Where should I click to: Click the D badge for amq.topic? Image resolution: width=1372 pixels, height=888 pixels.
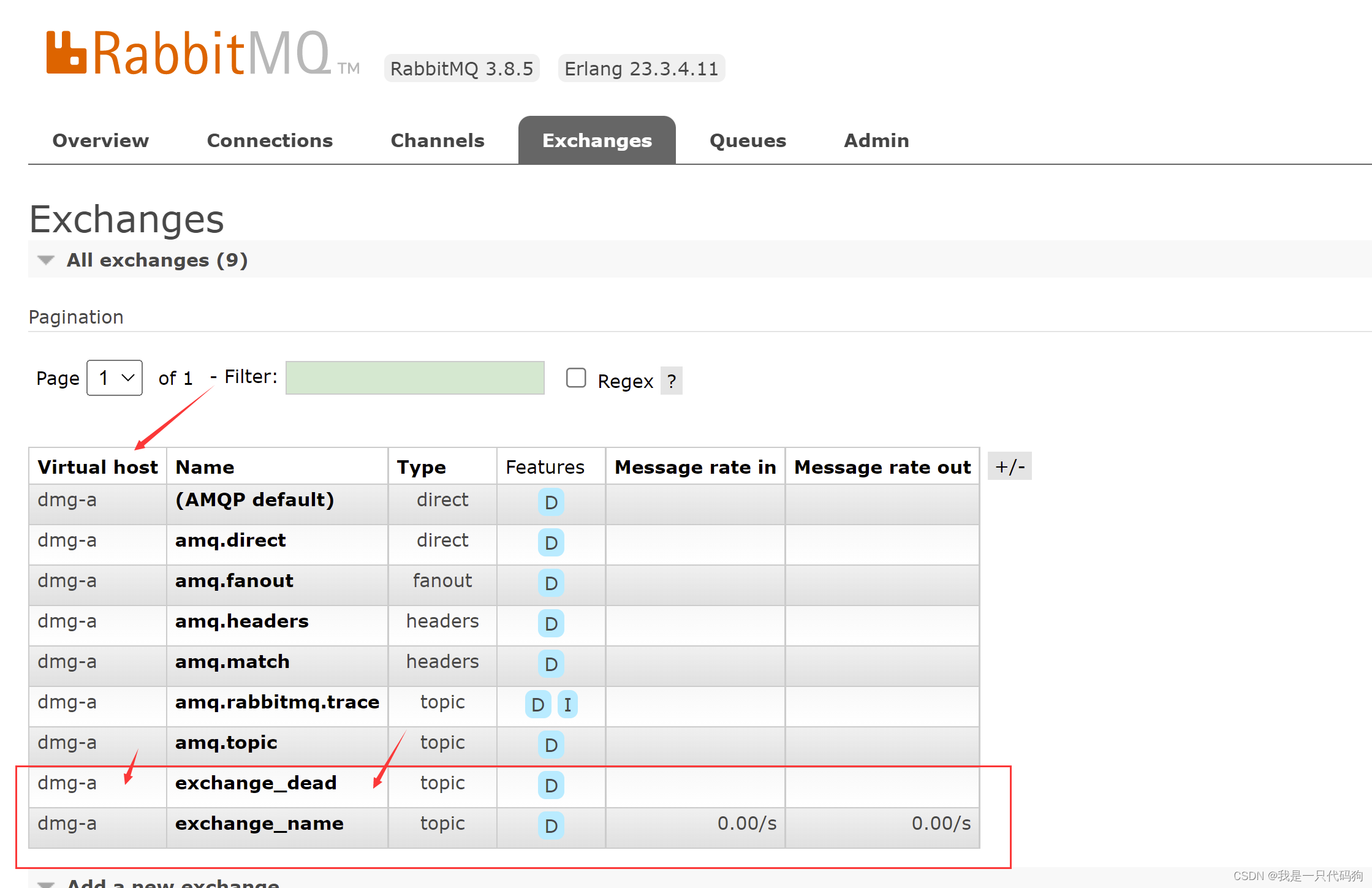(551, 745)
